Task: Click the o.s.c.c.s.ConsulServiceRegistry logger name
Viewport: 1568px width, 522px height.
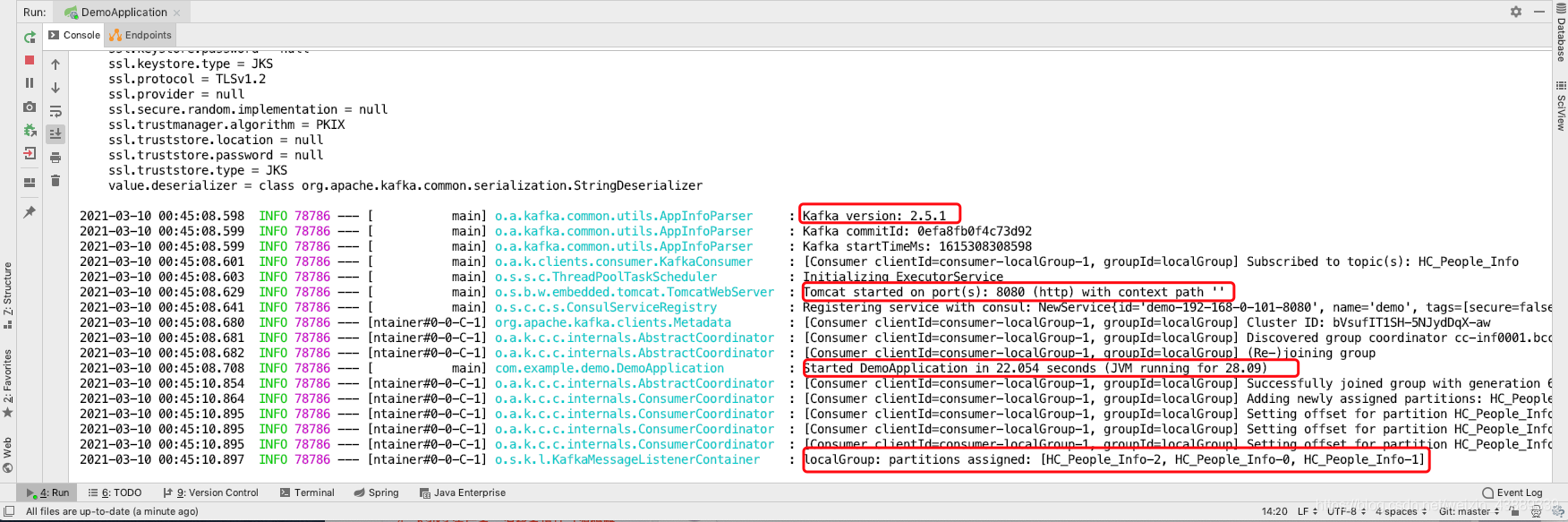Action: [606, 307]
